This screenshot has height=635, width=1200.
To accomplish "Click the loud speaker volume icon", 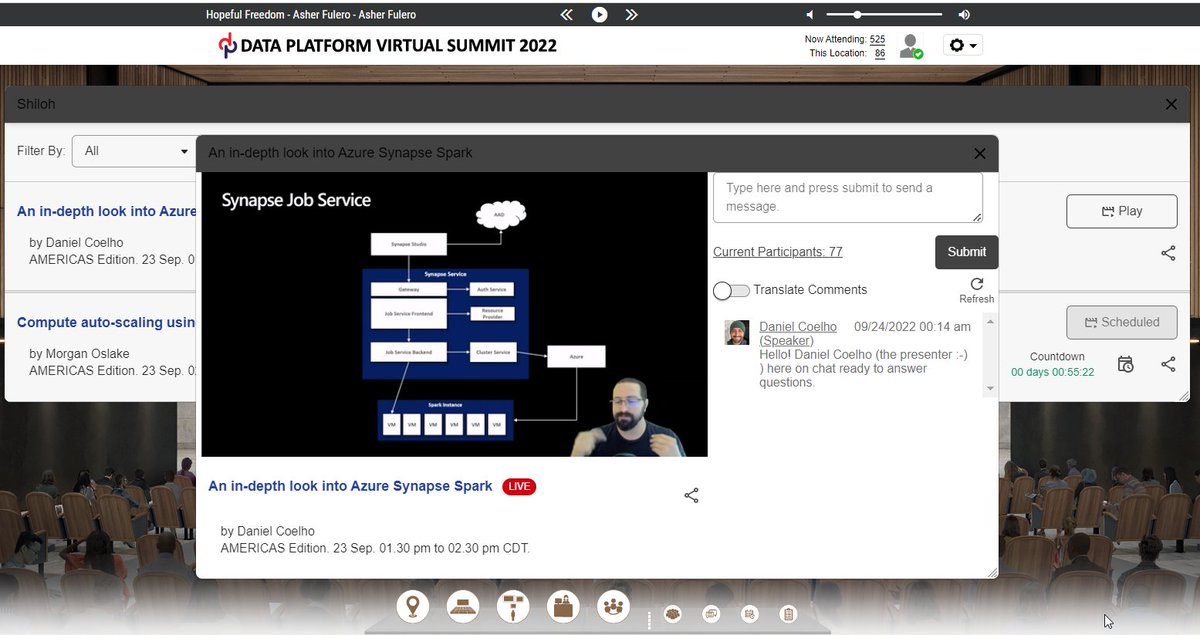I will (x=964, y=15).
